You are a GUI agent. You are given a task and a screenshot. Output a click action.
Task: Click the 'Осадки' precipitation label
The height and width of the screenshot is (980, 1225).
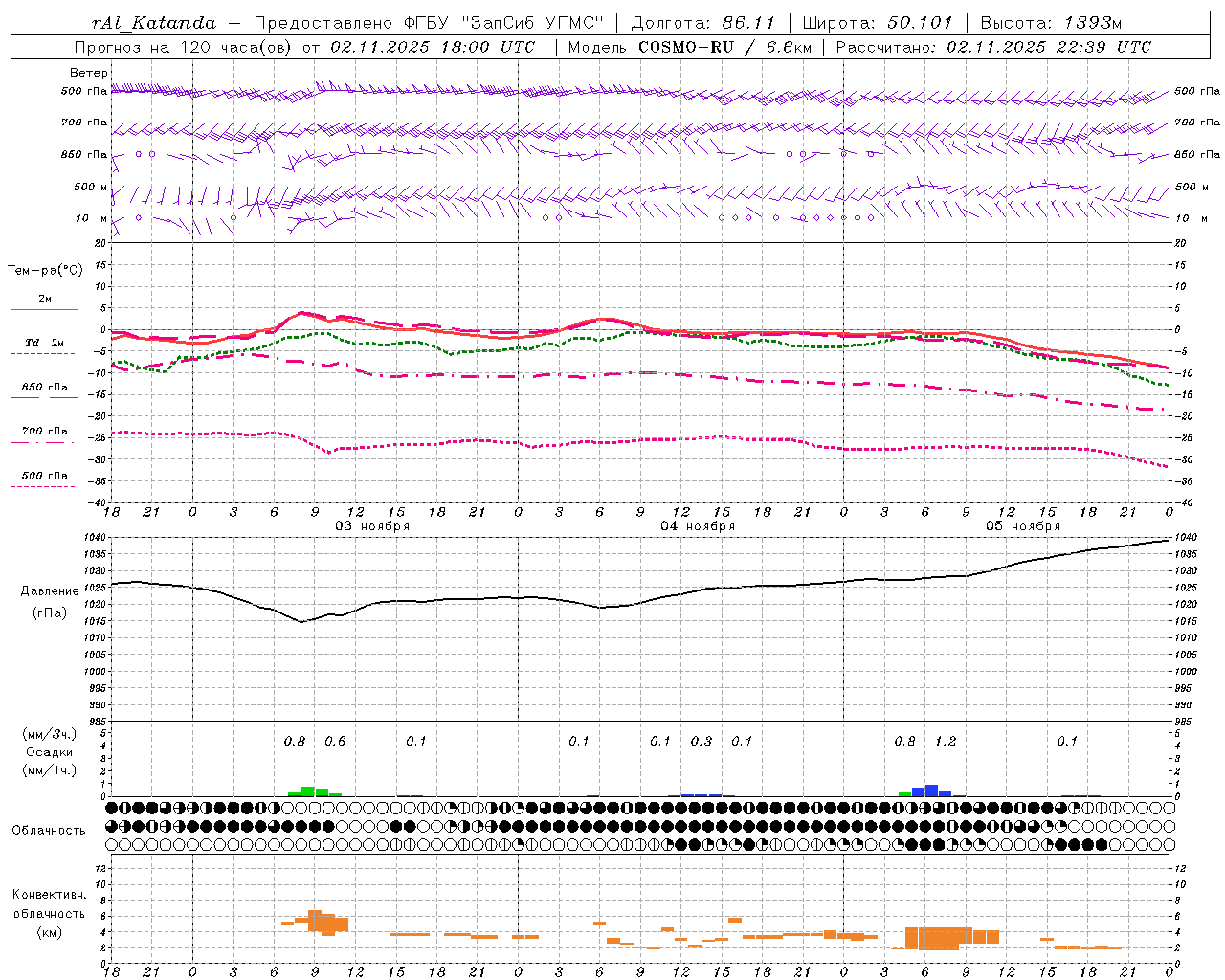tap(49, 752)
